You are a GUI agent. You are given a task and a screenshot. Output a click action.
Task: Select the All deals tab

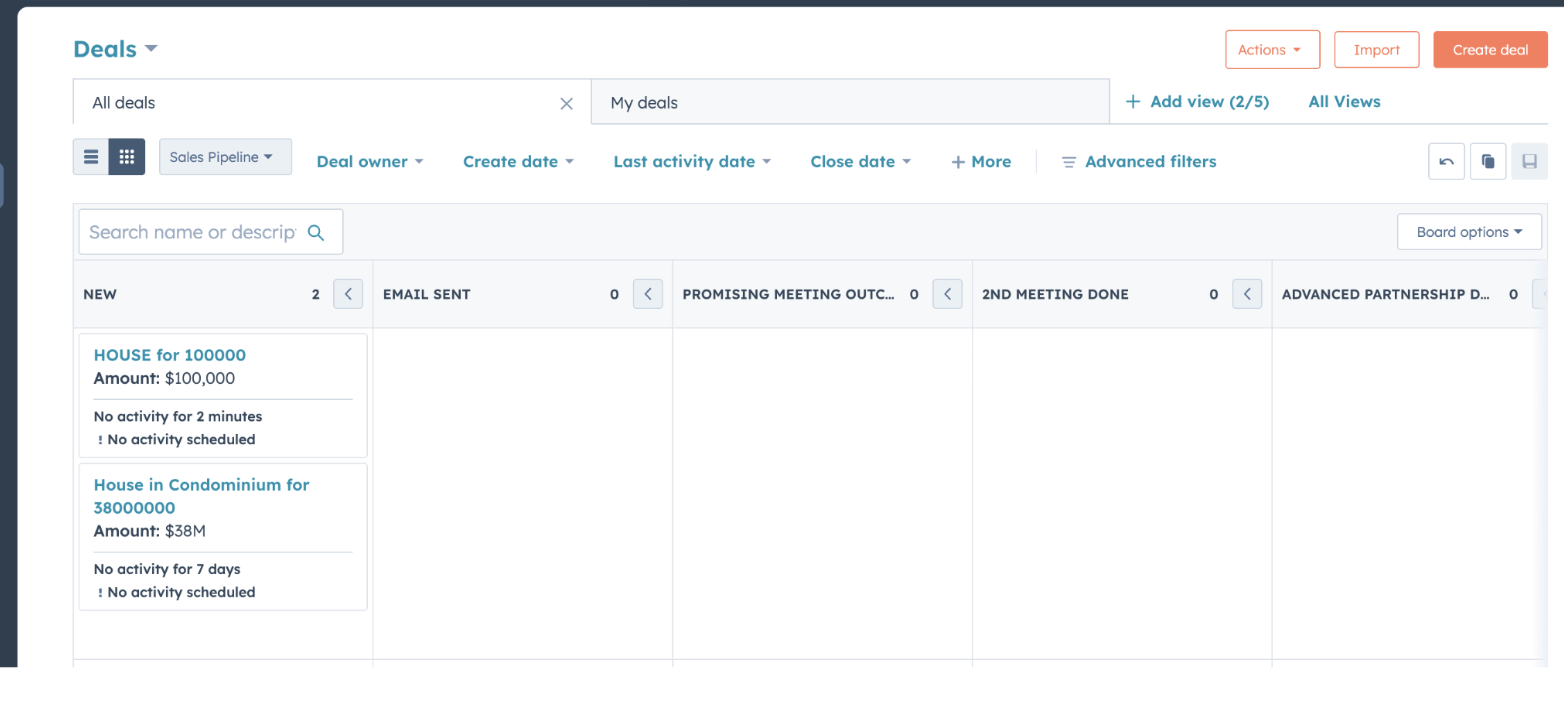coord(332,102)
